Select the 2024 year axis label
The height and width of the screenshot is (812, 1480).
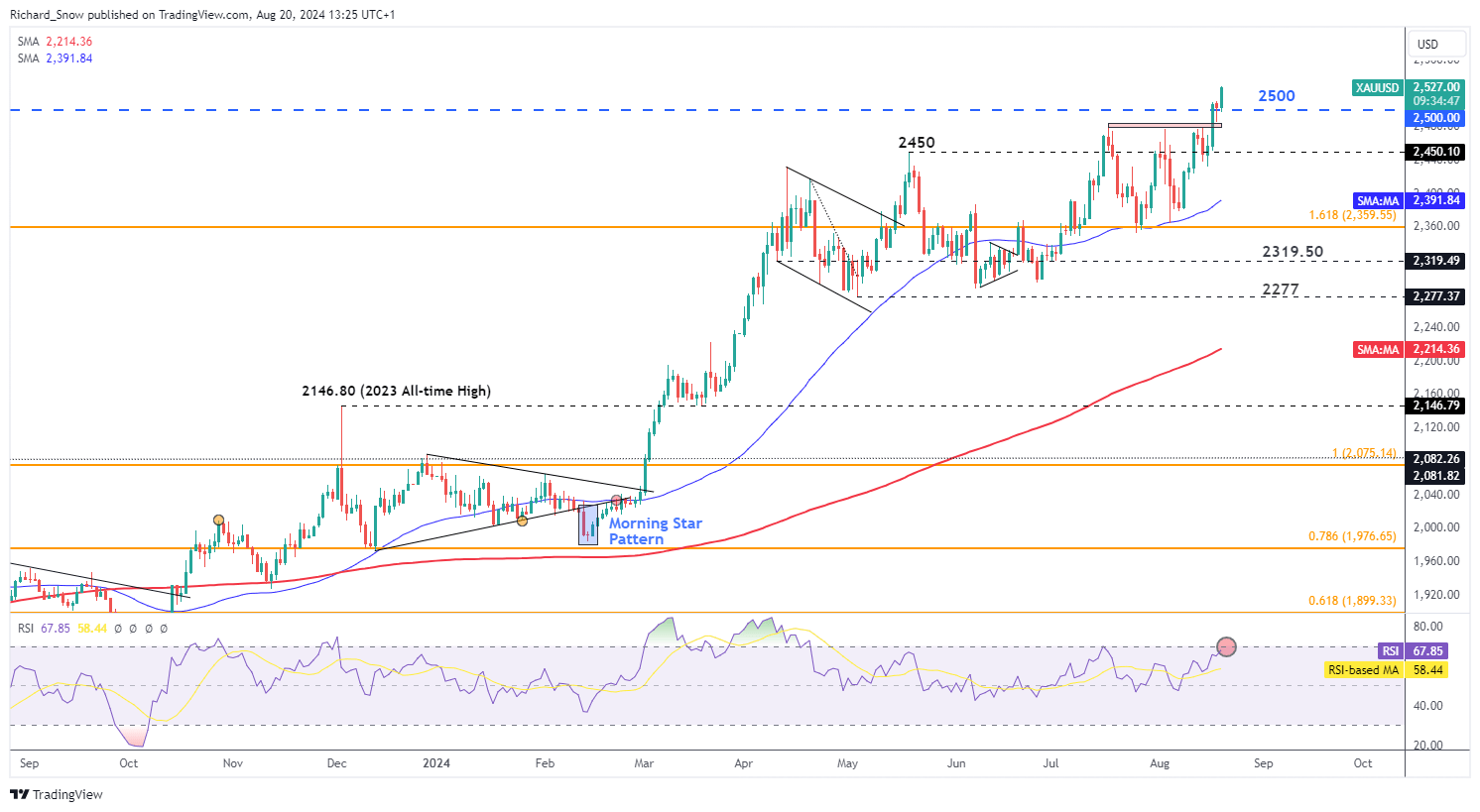point(436,763)
